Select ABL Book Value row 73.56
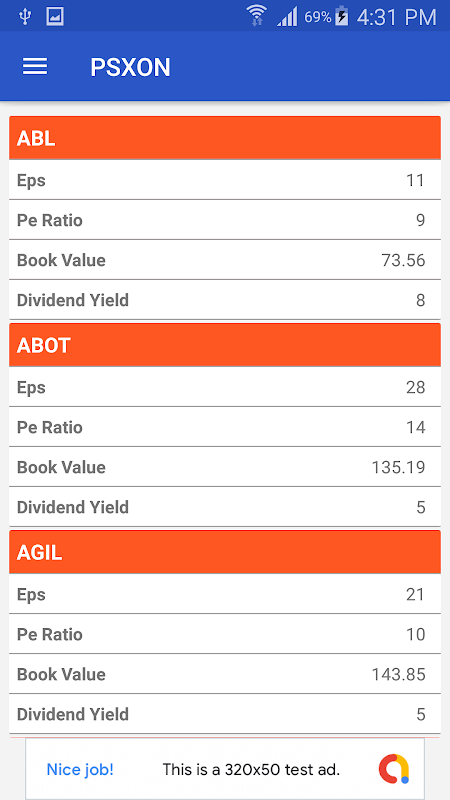Viewport: 450px width, 800px height. 225,260
